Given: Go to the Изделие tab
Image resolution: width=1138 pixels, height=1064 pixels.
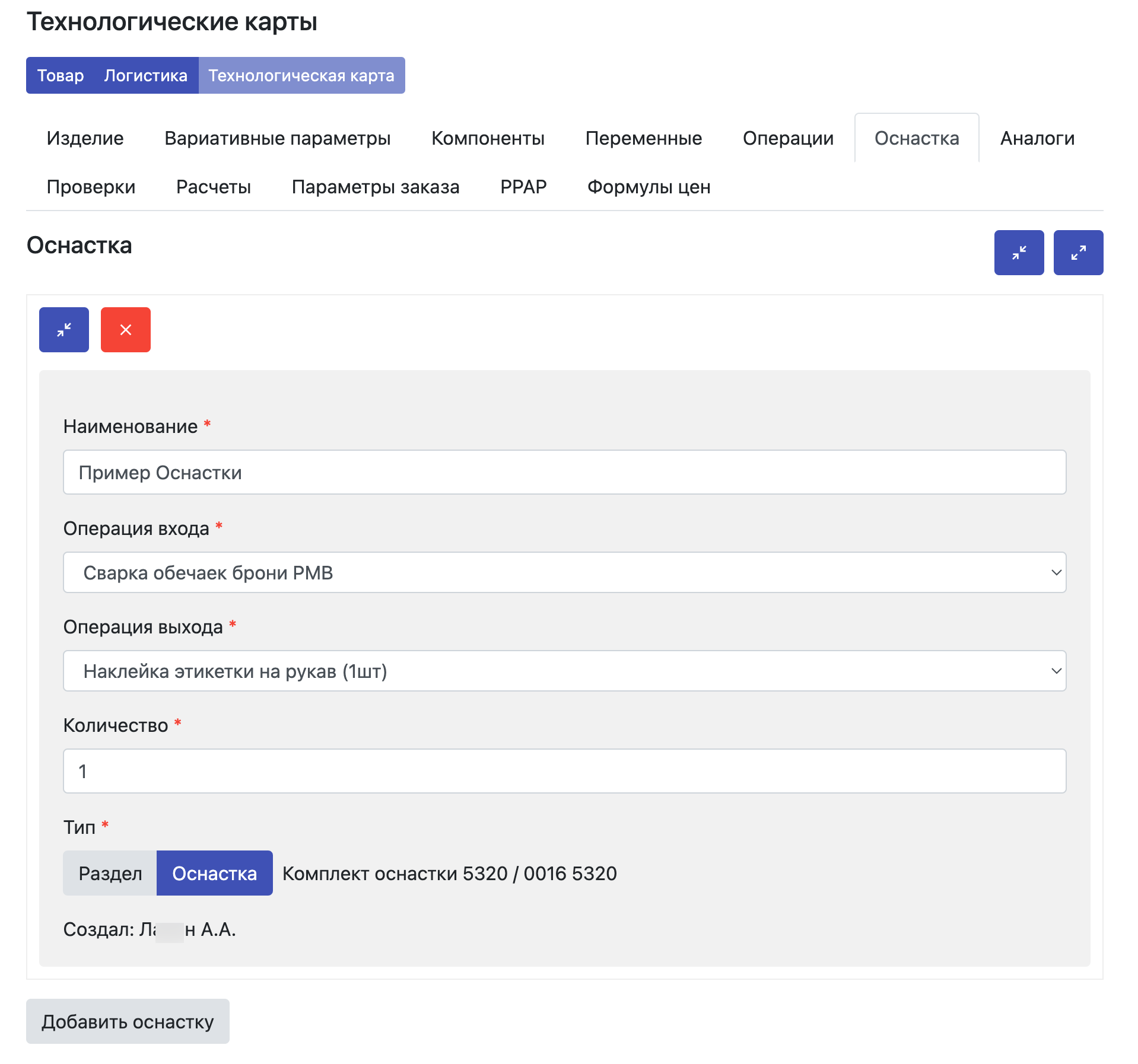Looking at the screenshot, I should tap(85, 138).
